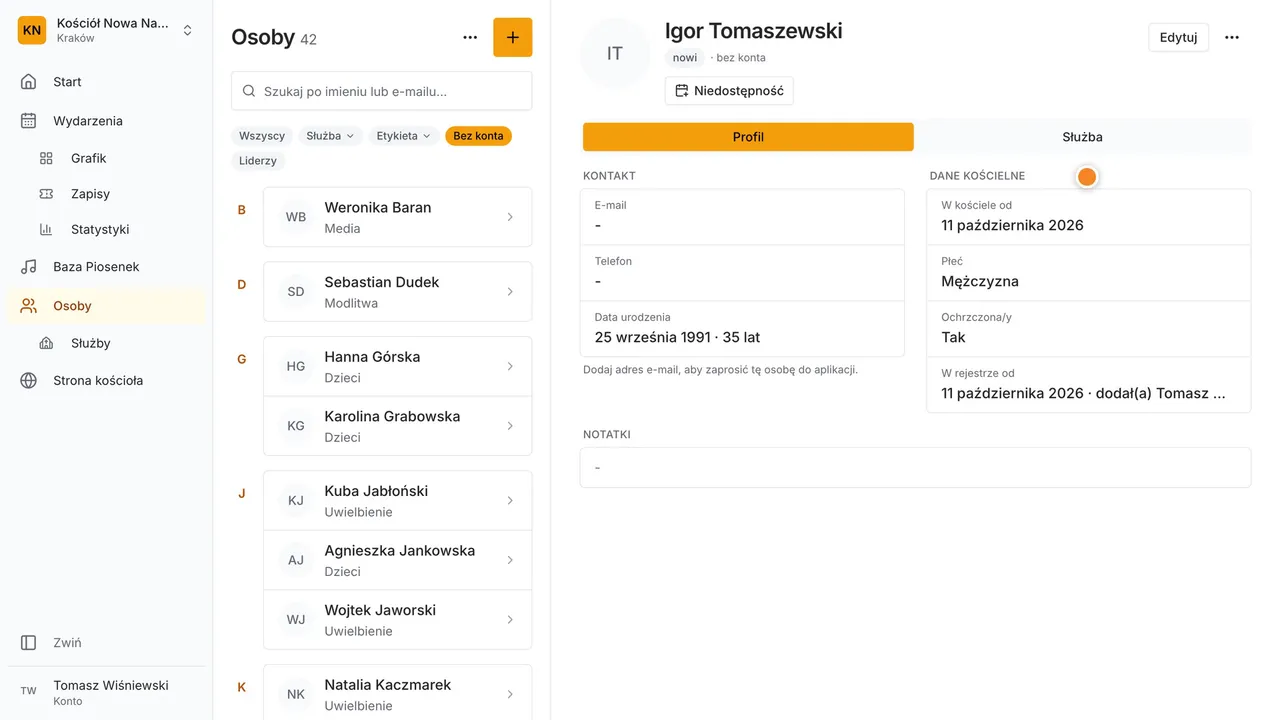Switch to the Profil tab

748,137
